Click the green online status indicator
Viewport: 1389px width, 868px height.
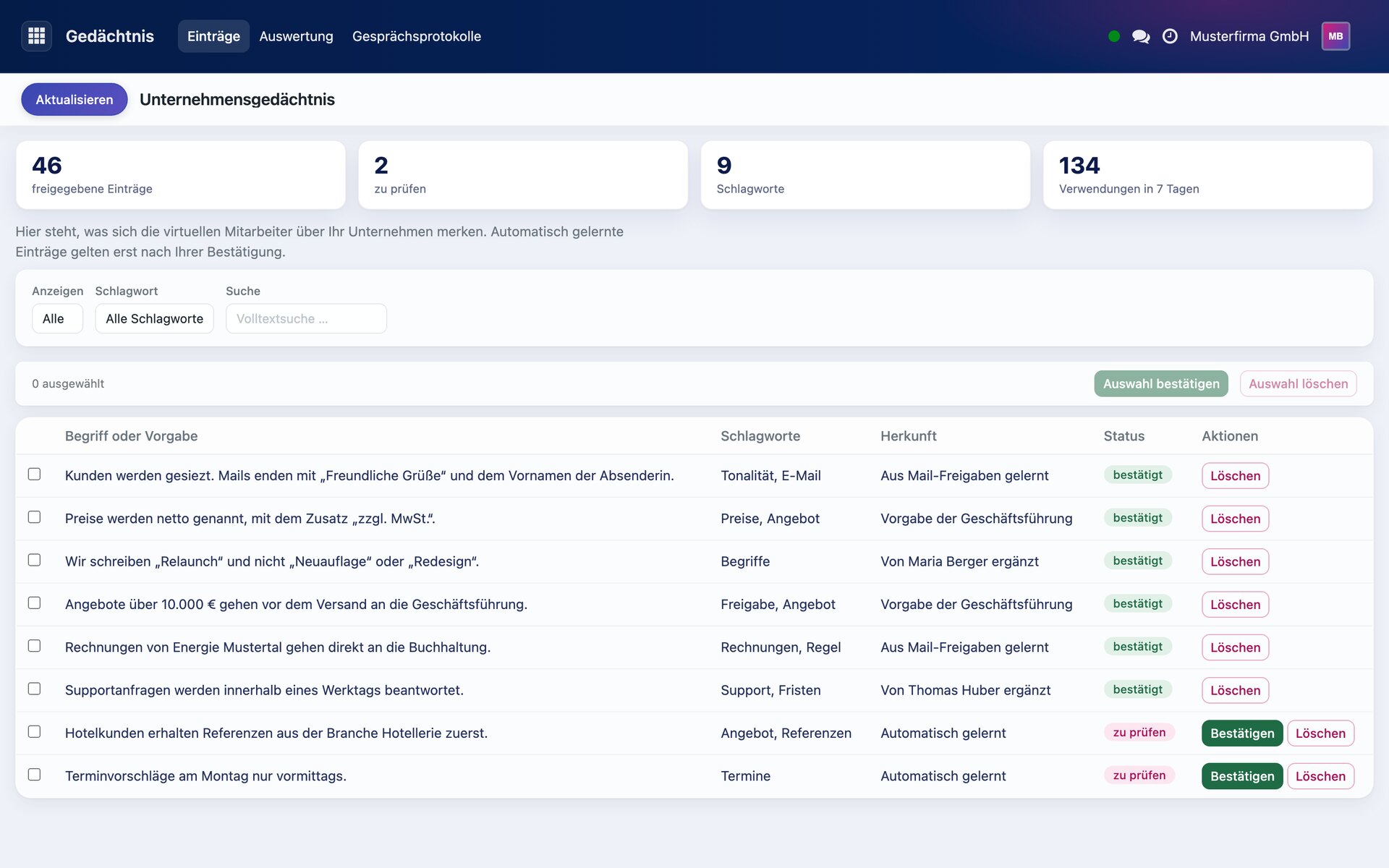tap(1114, 36)
